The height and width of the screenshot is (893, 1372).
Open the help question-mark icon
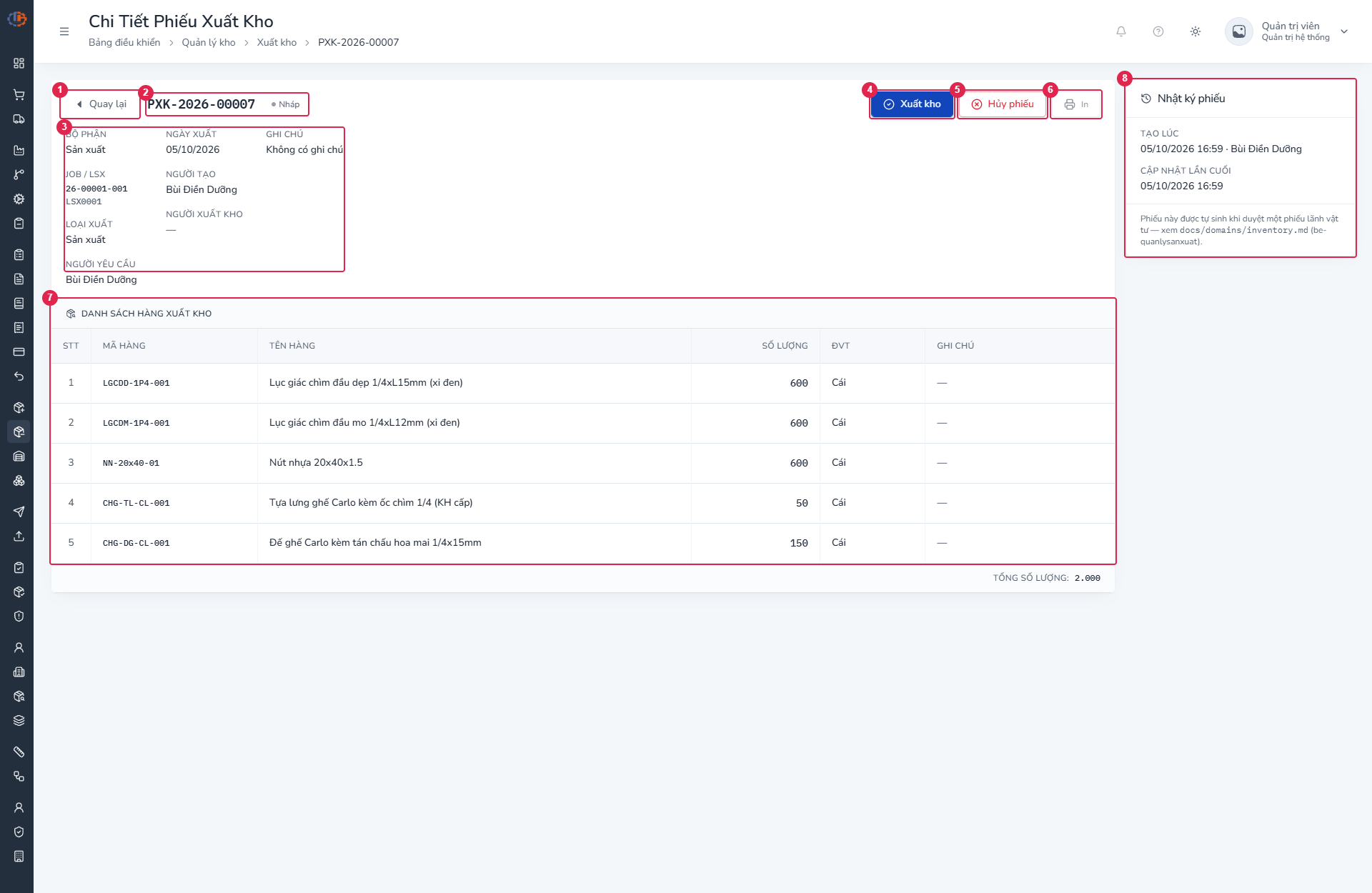pos(1158,31)
